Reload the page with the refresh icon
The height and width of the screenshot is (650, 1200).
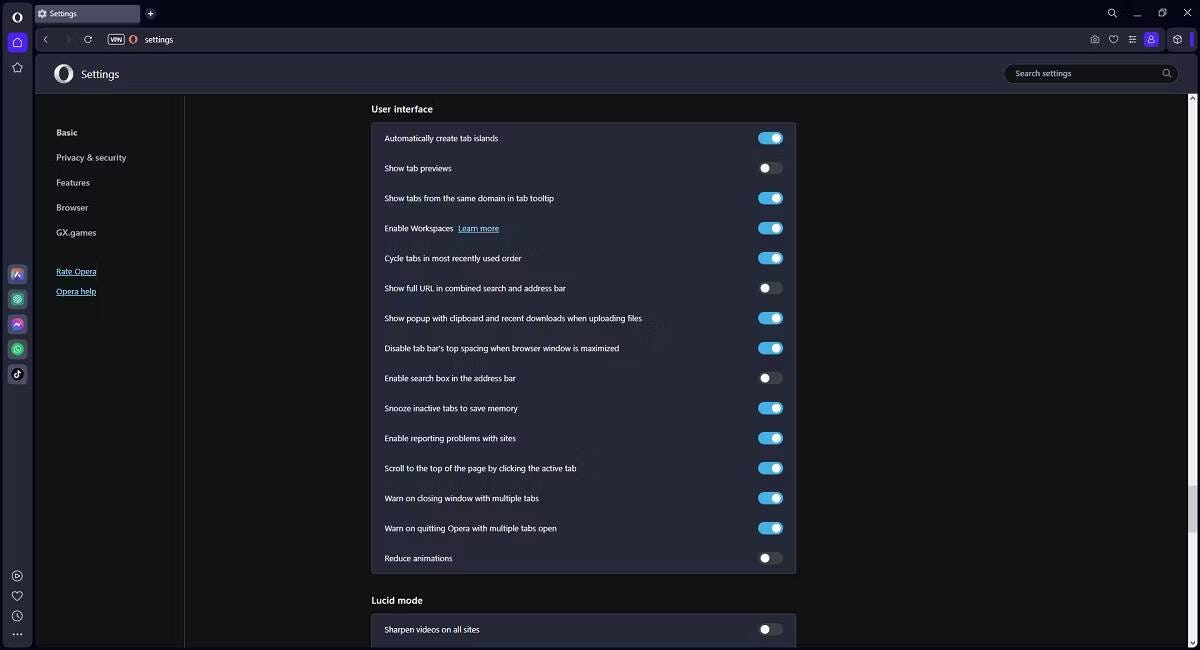pos(88,40)
